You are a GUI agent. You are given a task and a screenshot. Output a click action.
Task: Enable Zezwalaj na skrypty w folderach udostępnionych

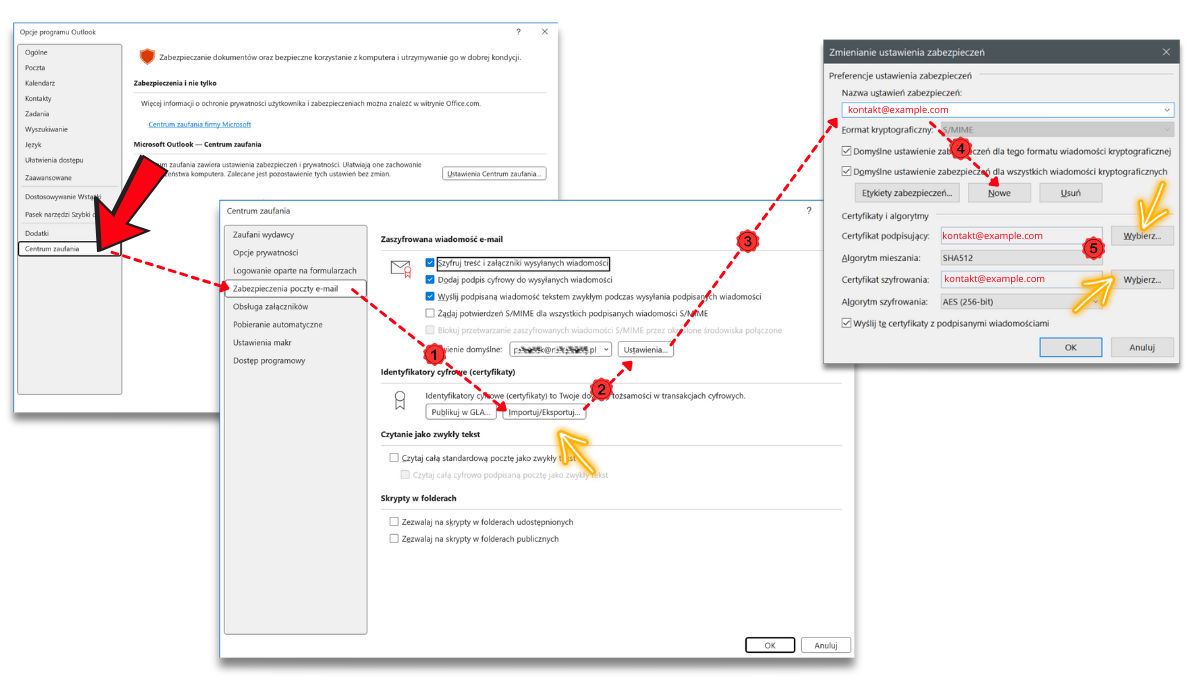394,522
